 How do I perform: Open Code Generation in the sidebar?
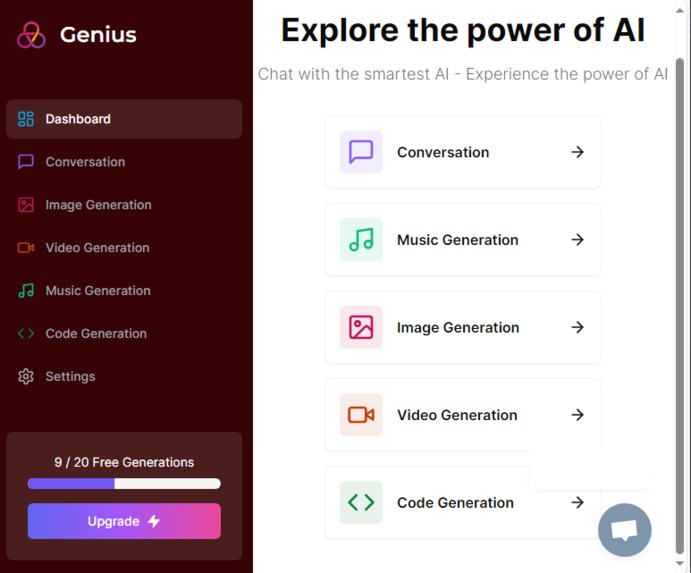pyautogui.click(x=124, y=334)
